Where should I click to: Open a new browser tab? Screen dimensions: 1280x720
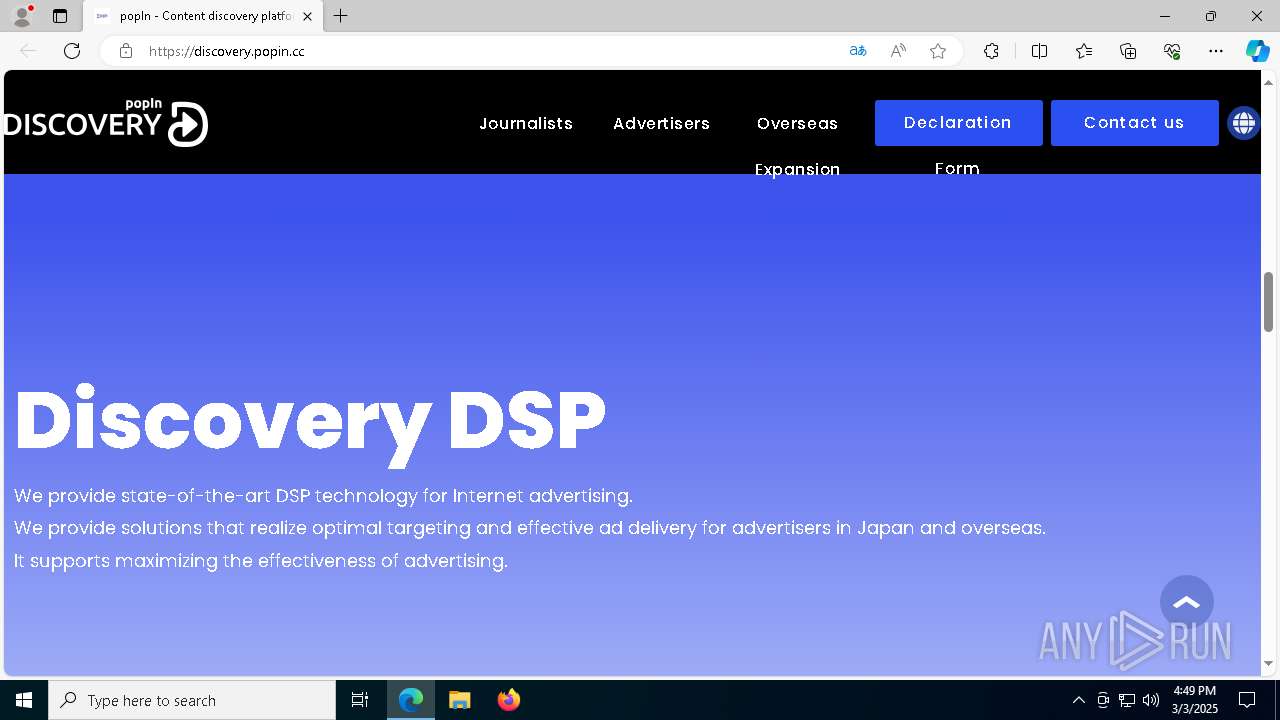[x=341, y=16]
